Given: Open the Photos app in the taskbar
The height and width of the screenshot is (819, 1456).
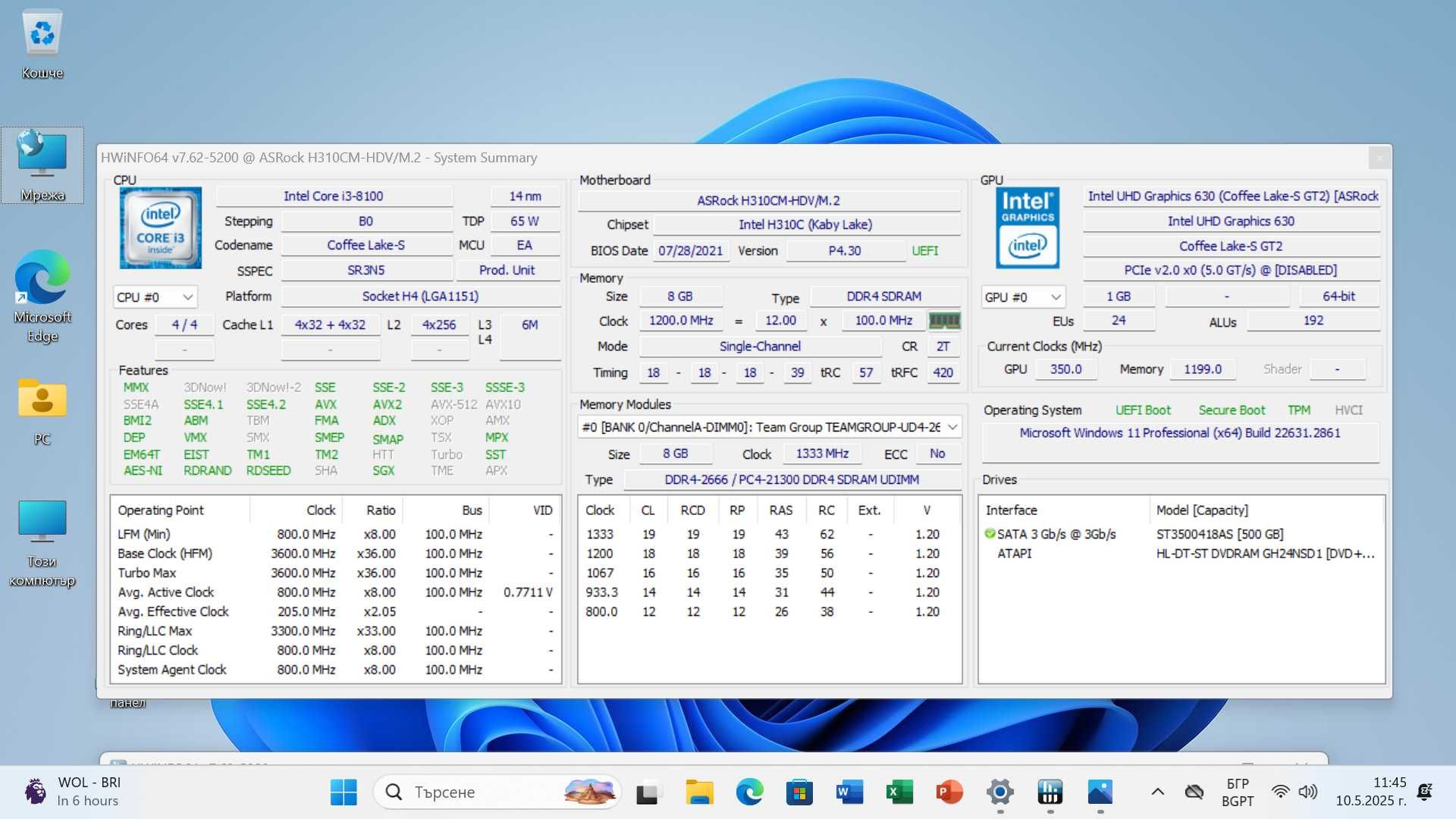Looking at the screenshot, I should click(x=1100, y=792).
